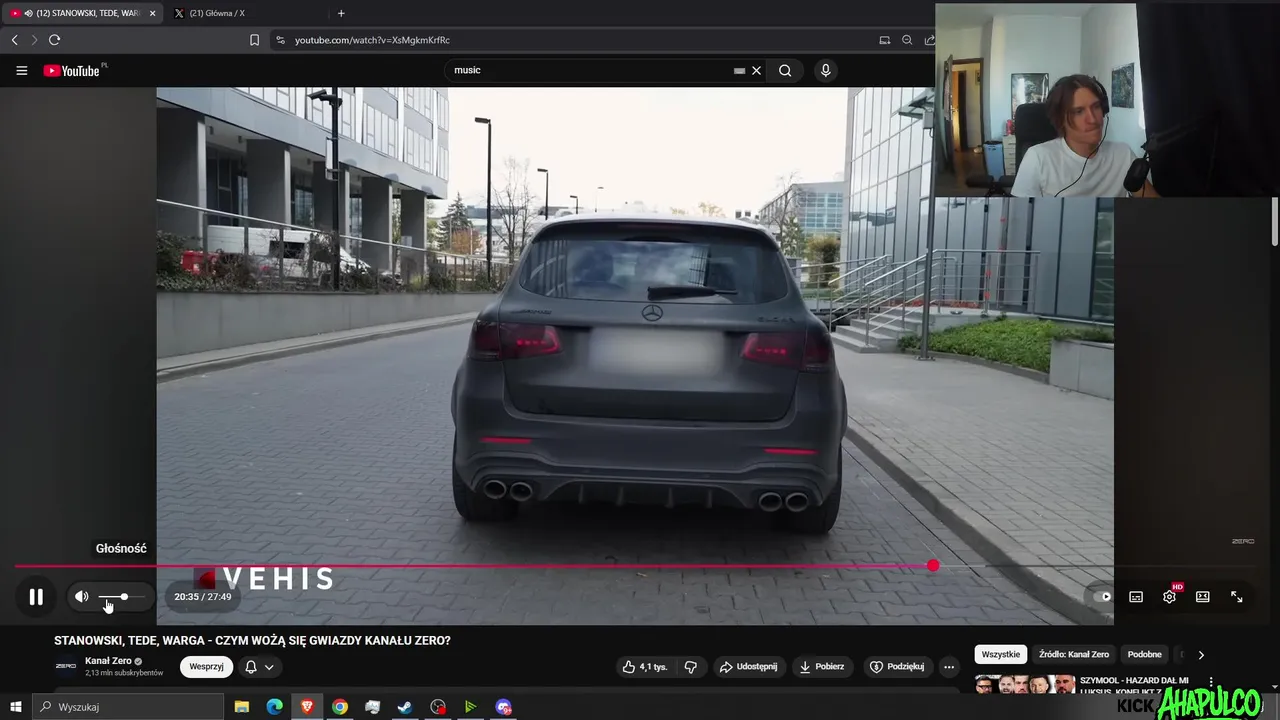Select the STANOWSKI, TEDE YouTube tab
Screen dimensions: 1280x720
(82, 13)
